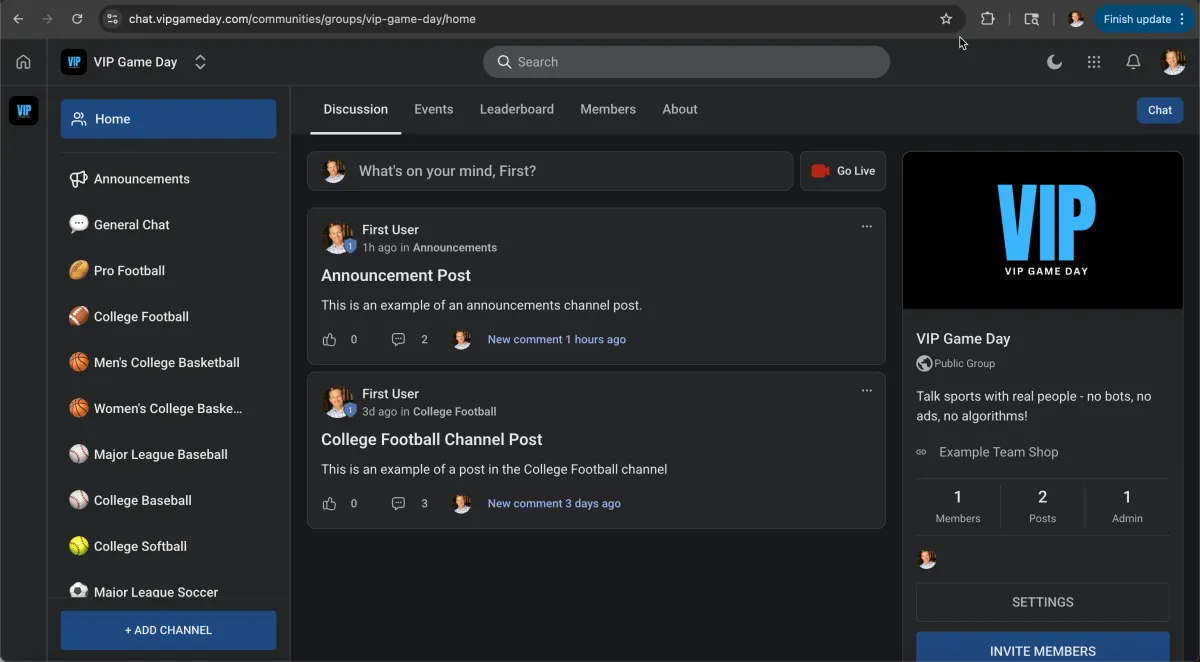Click the Announcements channel link in the post header
The image size is (1200, 662).
455,247
